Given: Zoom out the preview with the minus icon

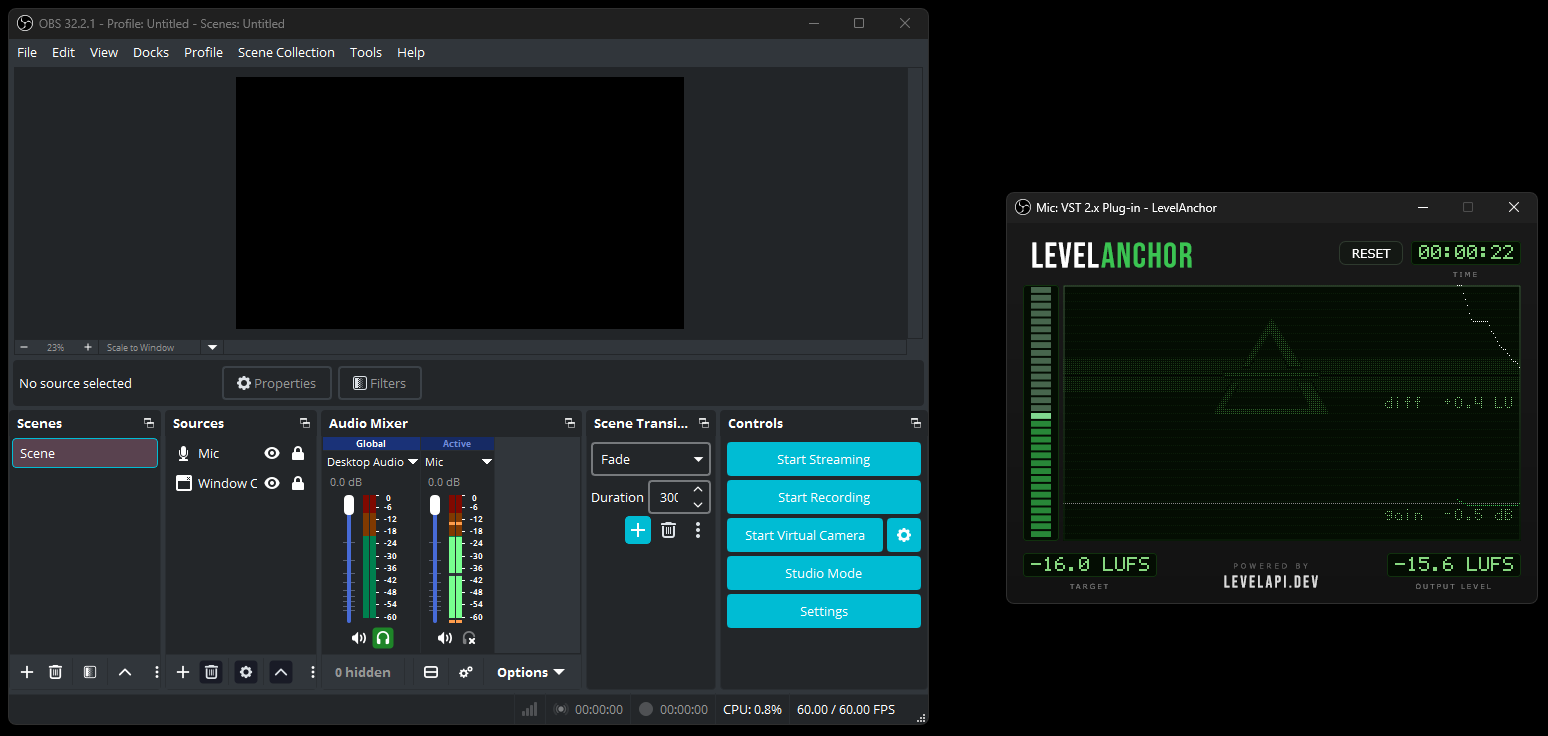Looking at the screenshot, I should click(x=24, y=347).
